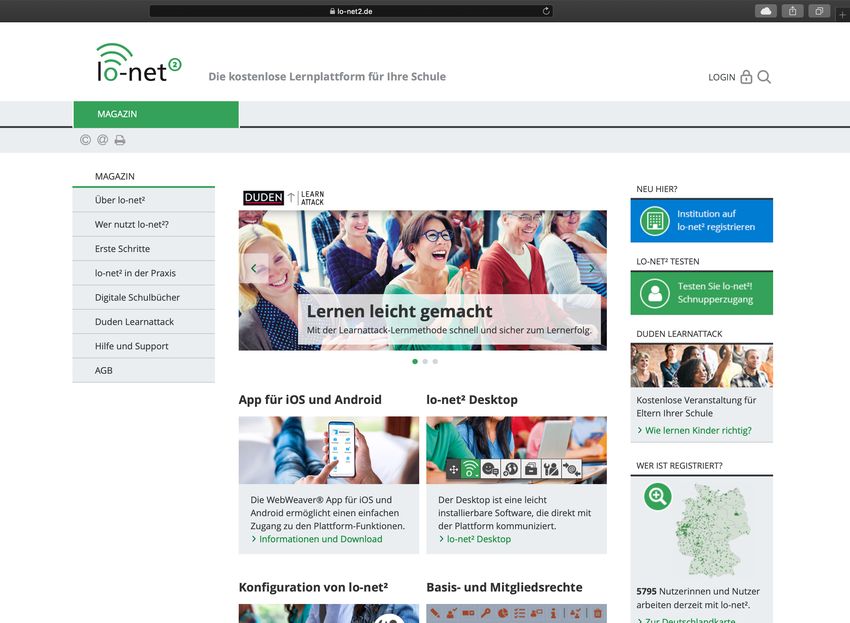This screenshot has height=623, width=850.
Task: Open the search magnifier icon in header
Action: 764,77
